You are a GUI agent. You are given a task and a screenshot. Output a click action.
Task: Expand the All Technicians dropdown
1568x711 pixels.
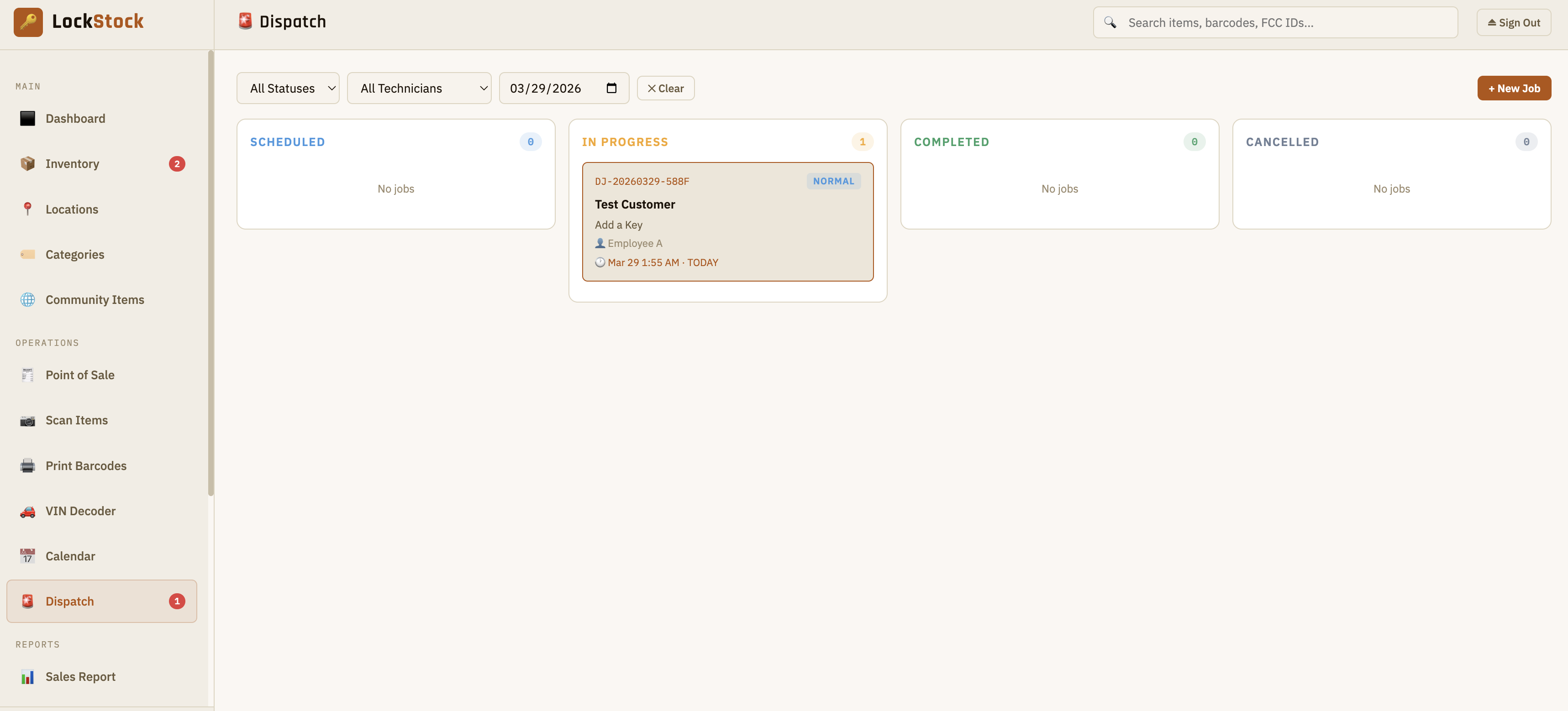(x=419, y=88)
